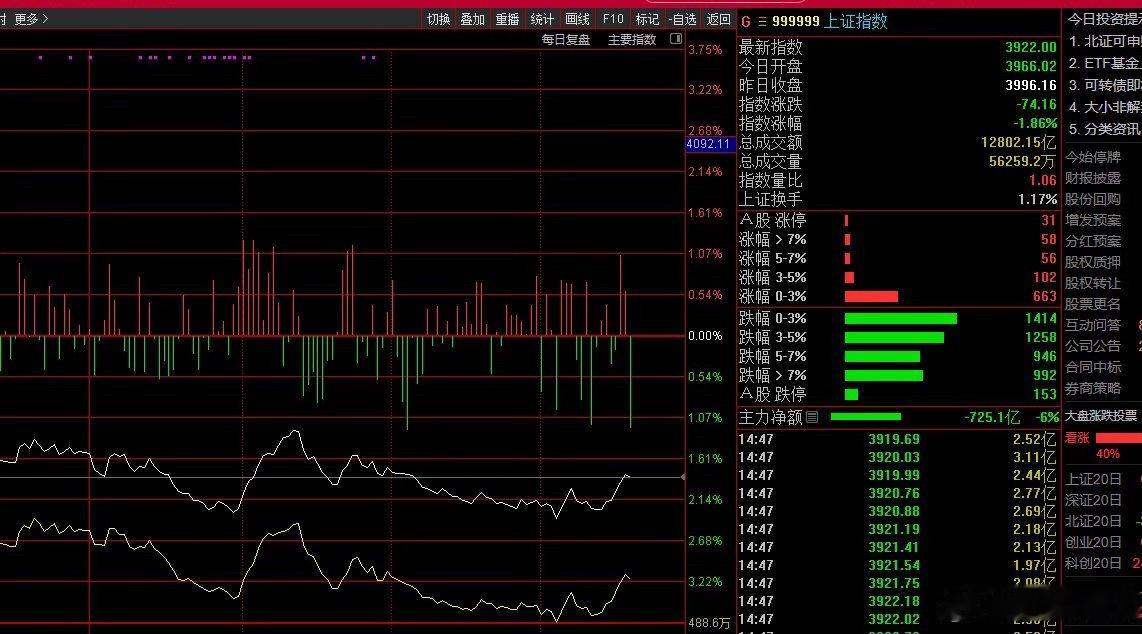Image resolution: width=1142 pixels, height=634 pixels.
Task: Open news item 3. 可转债
Action: point(1105,85)
